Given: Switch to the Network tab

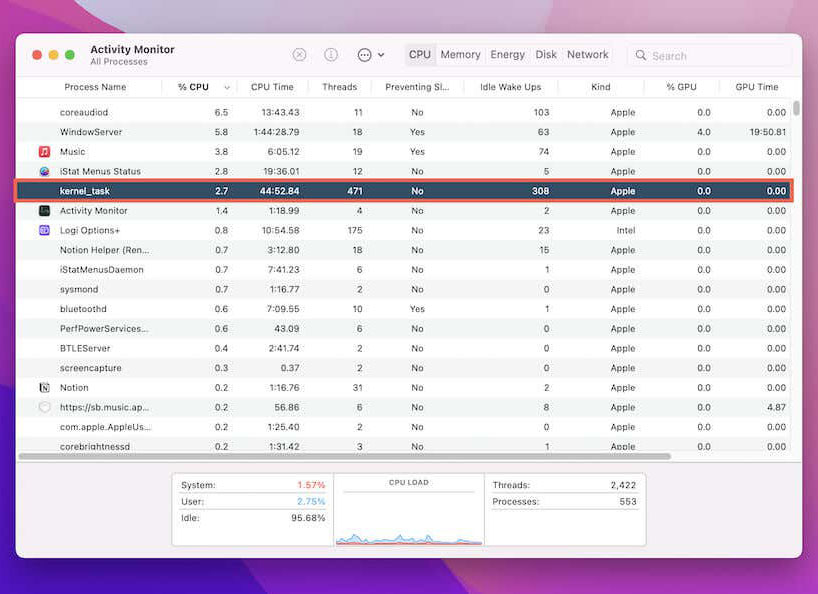Looking at the screenshot, I should [x=588, y=54].
